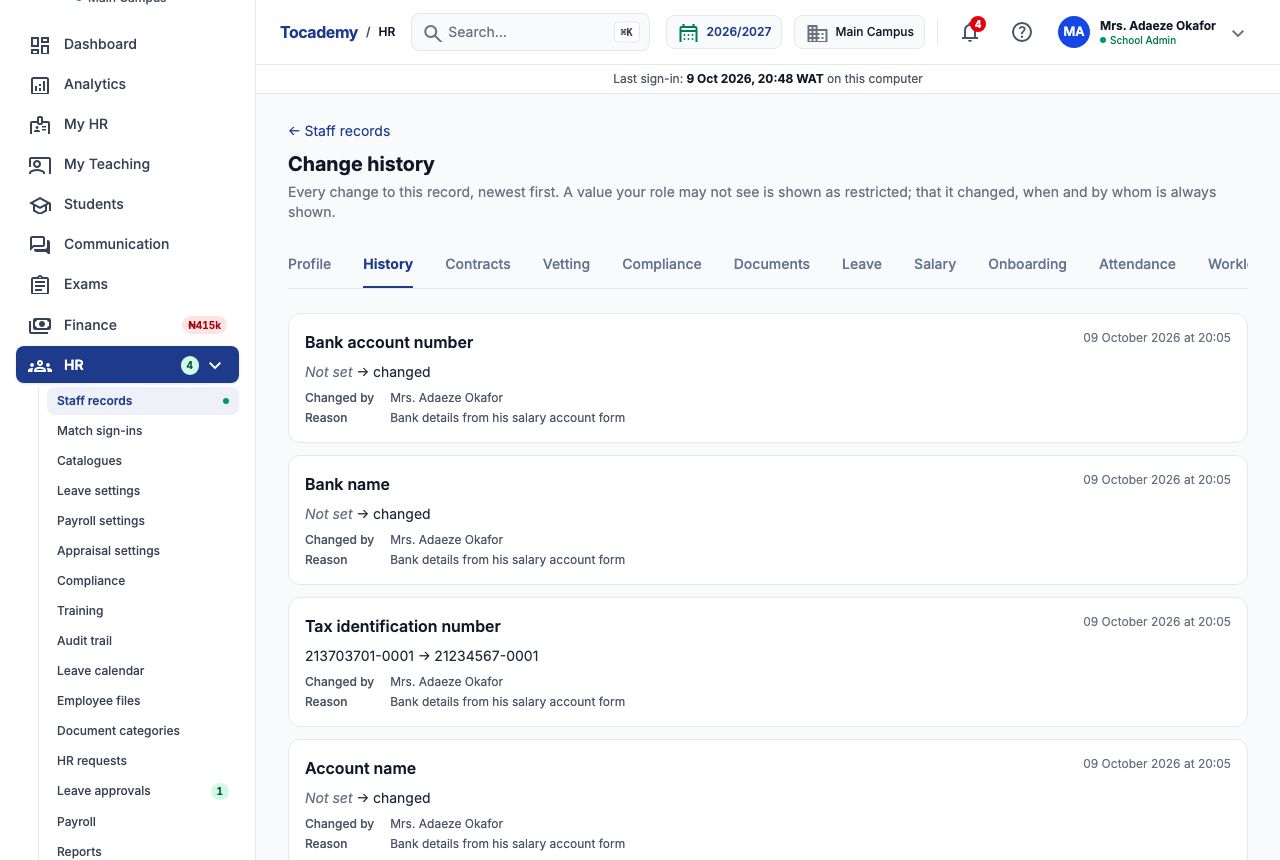Image resolution: width=1280 pixels, height=860 pixels.
Task: Open the help question mark icon
Action: tap(1022, 32)
